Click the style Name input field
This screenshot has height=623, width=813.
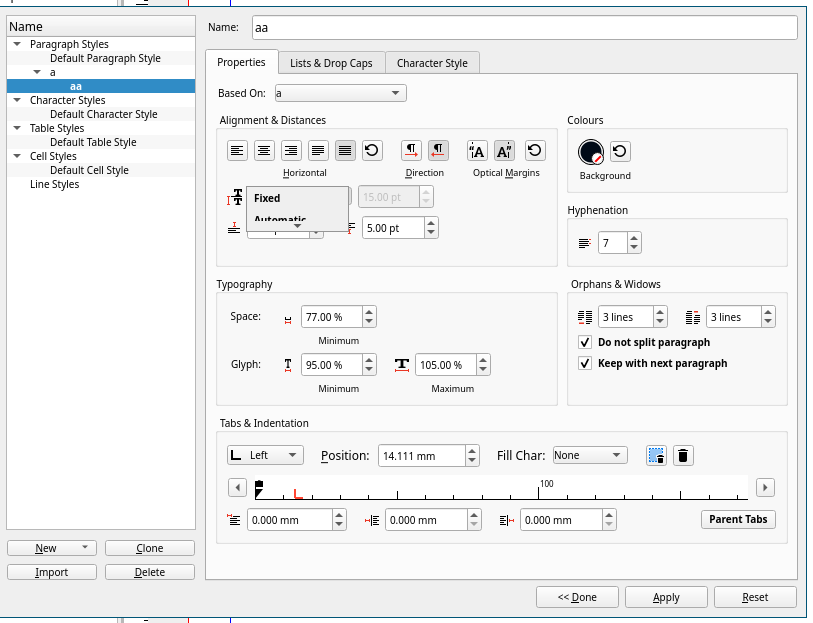523,28
